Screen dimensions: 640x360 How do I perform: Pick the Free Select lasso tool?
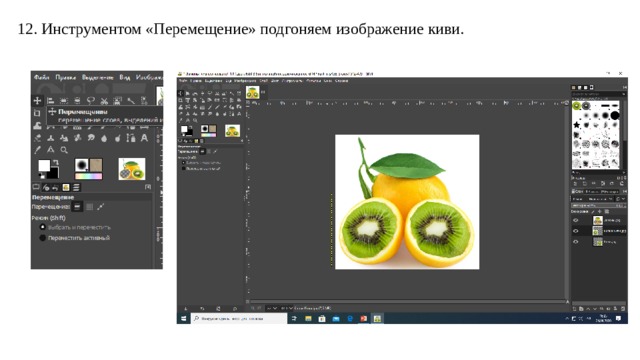pos(91,100)
